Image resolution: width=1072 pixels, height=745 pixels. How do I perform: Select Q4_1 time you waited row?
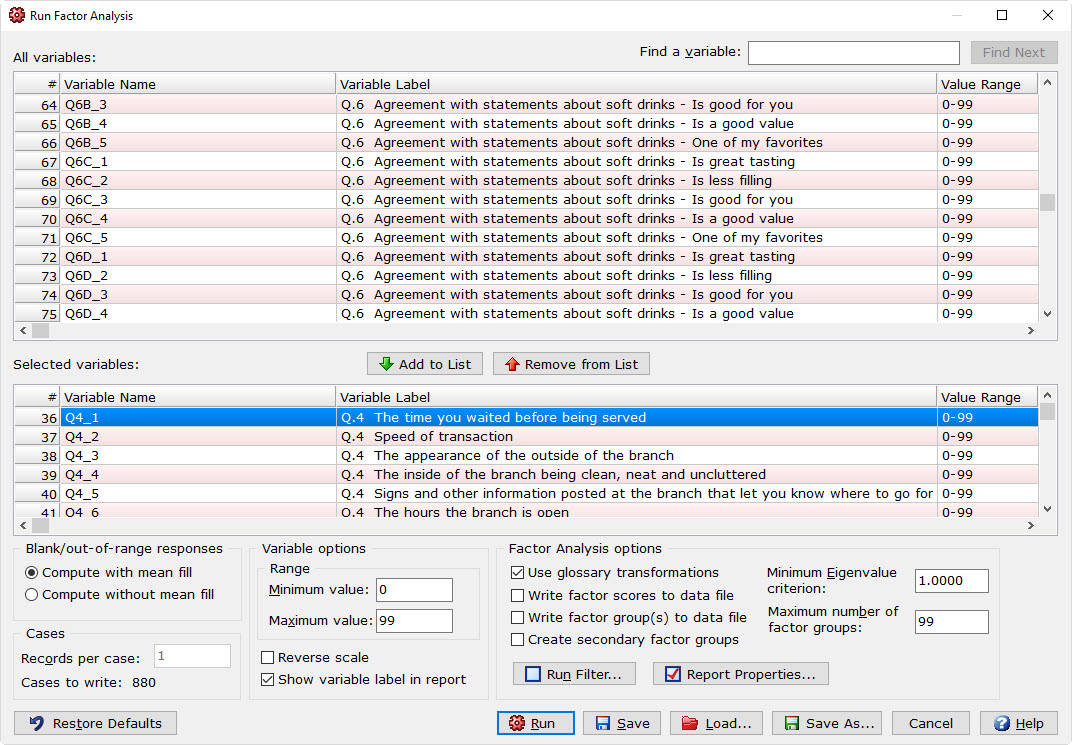[x=526, y=418]
